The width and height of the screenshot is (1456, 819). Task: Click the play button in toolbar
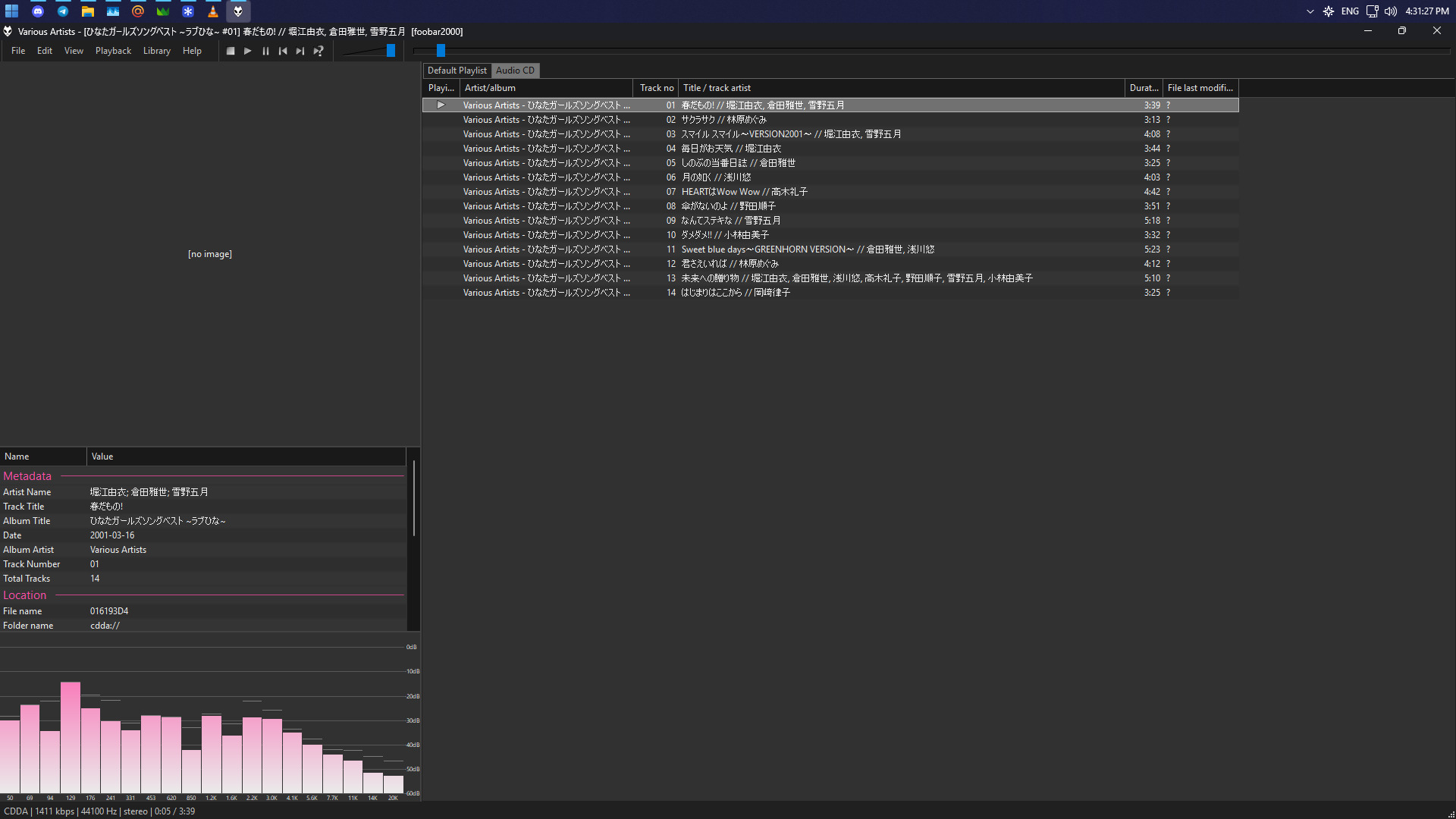(x=248, y=51)
